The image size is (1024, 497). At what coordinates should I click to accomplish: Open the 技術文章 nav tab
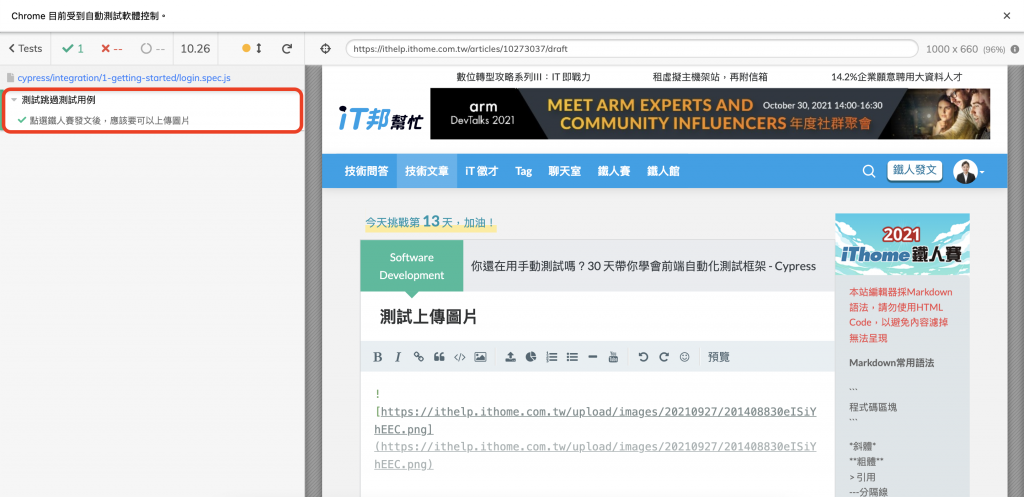point(426,171)
